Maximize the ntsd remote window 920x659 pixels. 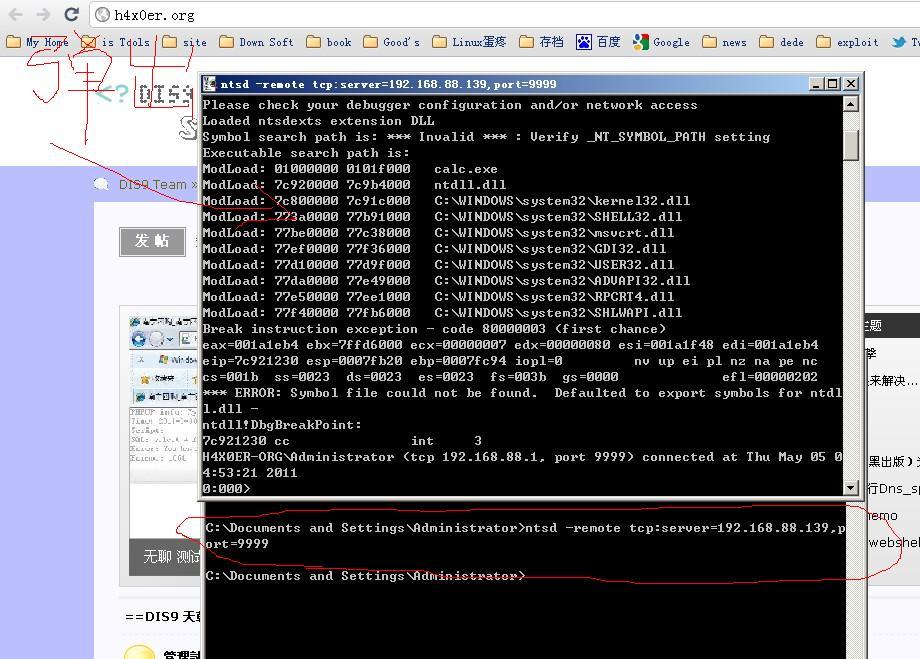pos(833,84)
